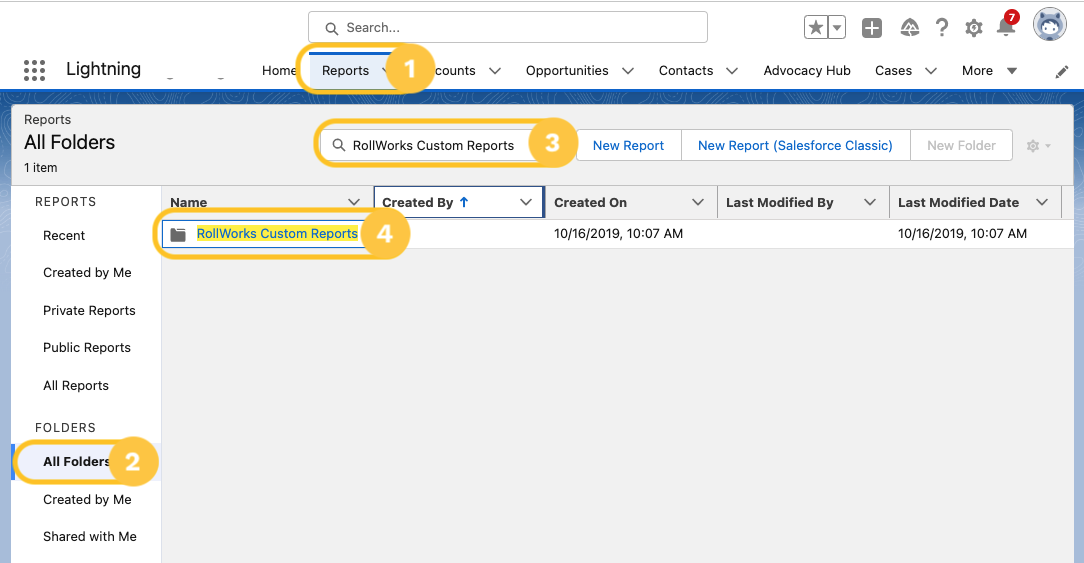Select Private Reports in the sidebar

(89, 310)
